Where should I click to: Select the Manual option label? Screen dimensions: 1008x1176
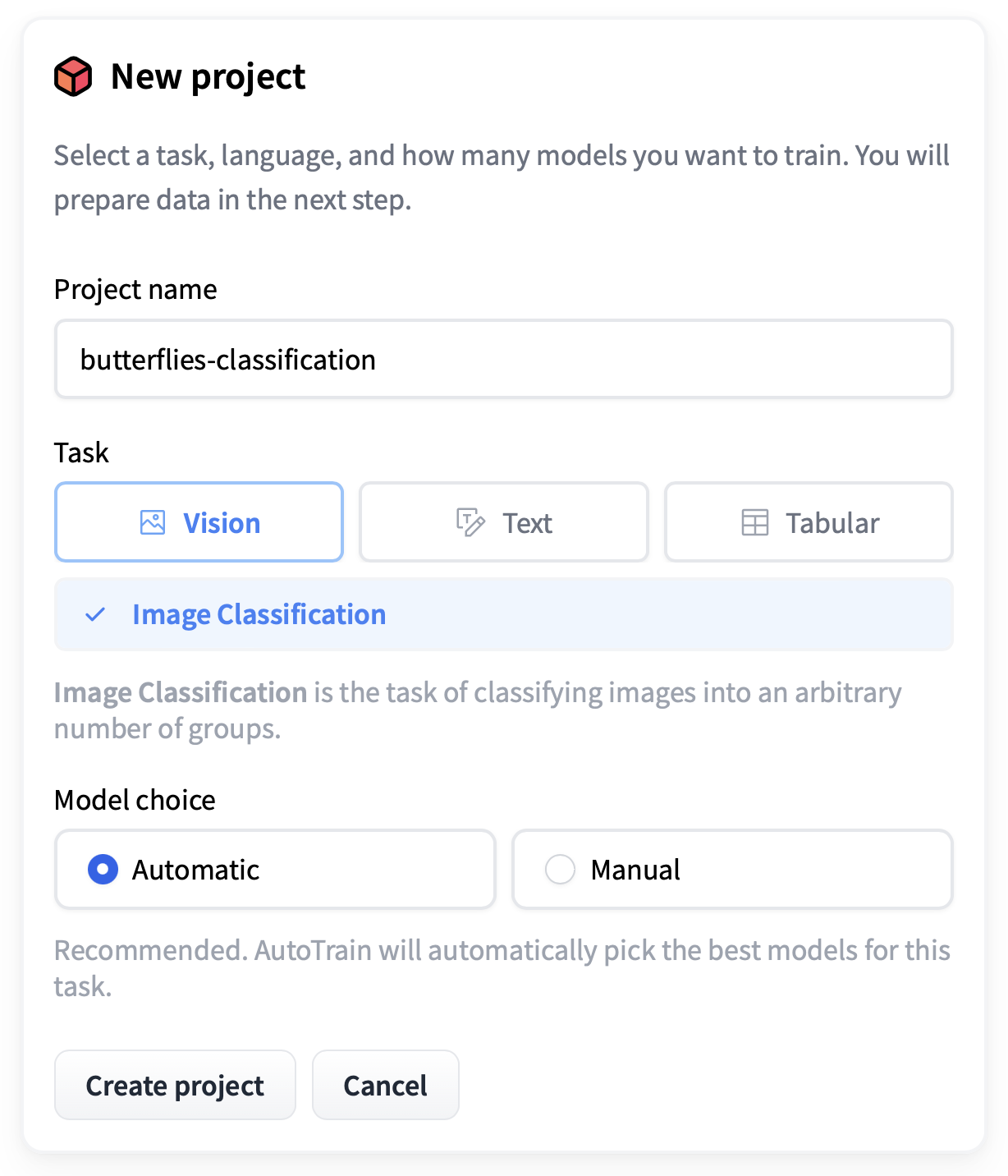(x=635, y=869)
